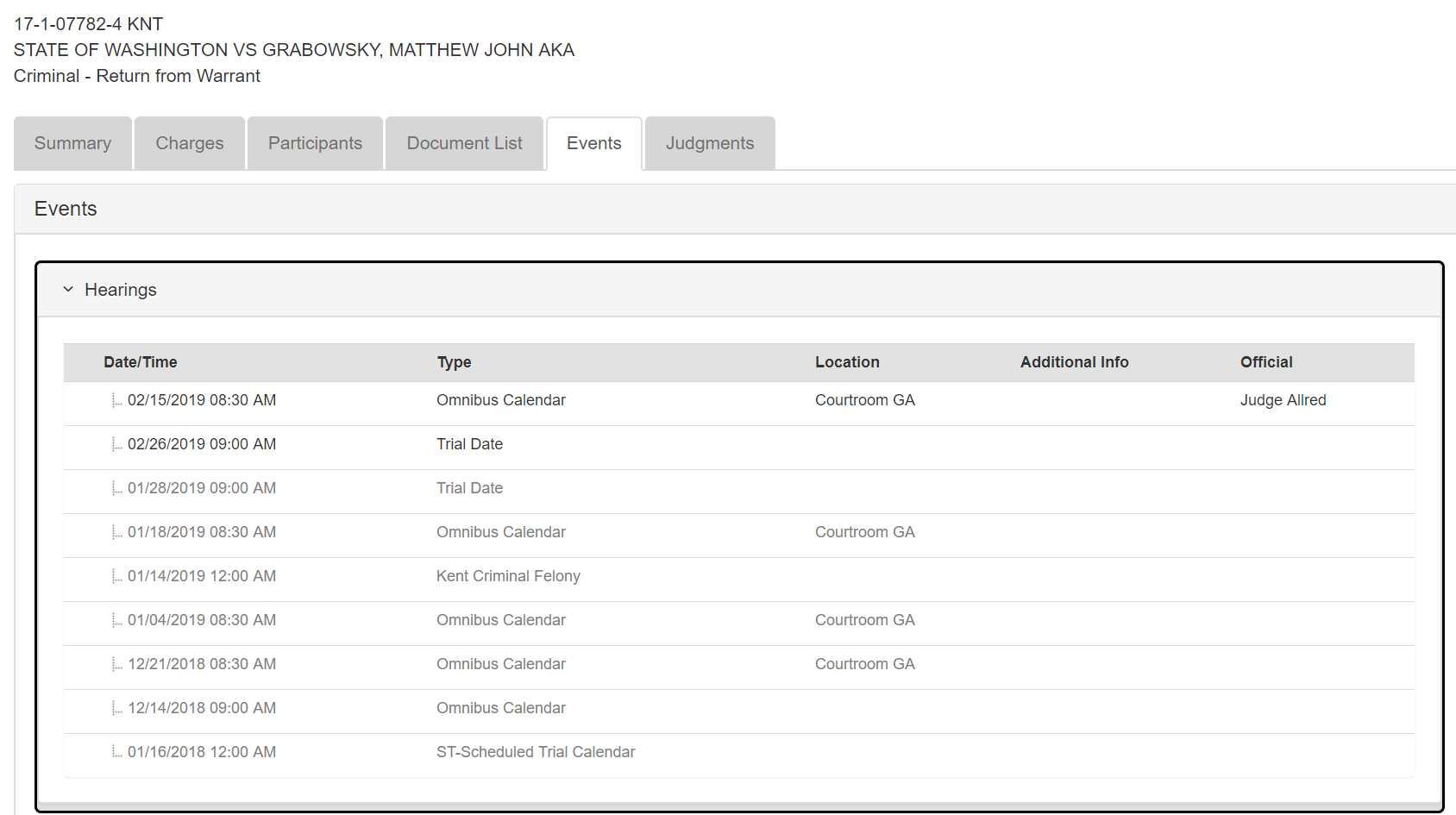Click Courtroom GA location for 02/15/2019
Screen dimensions: 1456x815
click(865, 400)
